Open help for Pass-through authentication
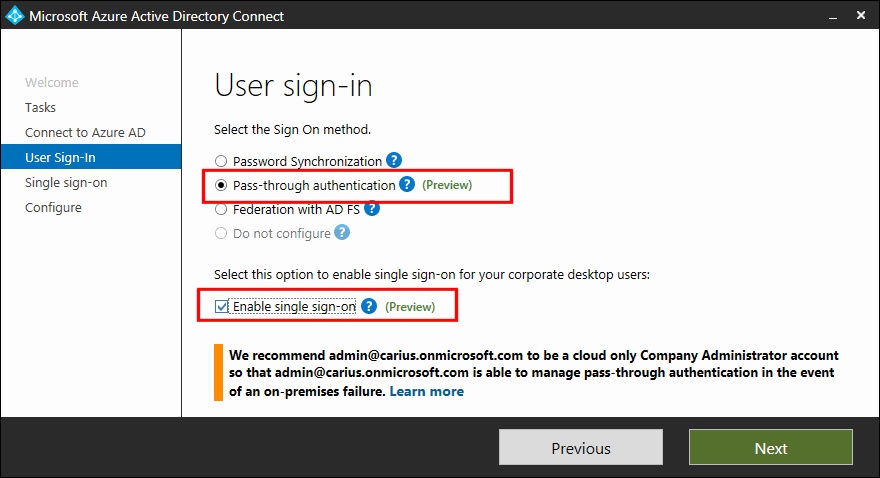Screen dimensions: 880x478 pyautogui.click(x=407, y=184)
